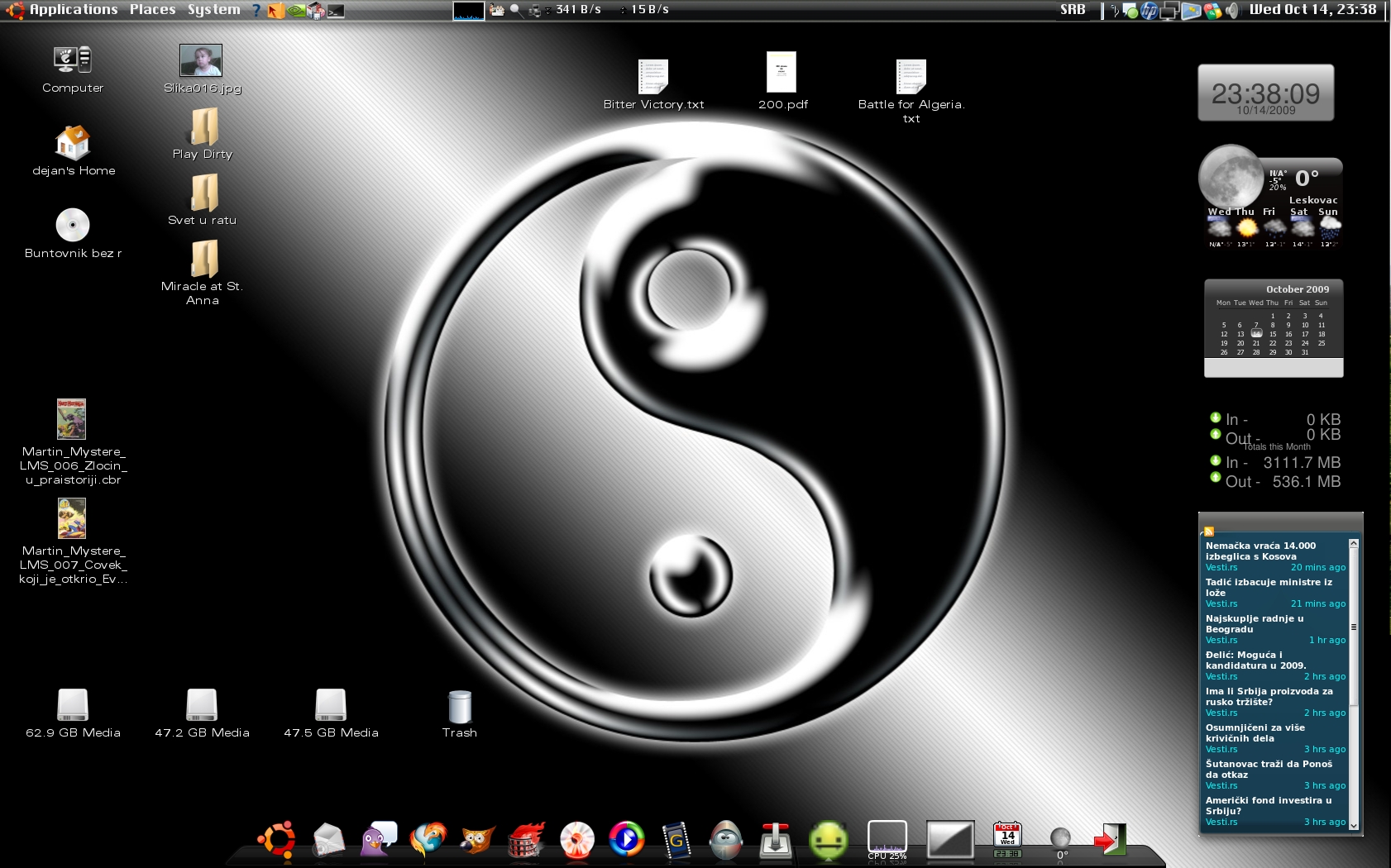The height and width of the screenshot is (868, 1391).
Task: Launch the media player dock icon
Action: point(627,839)
